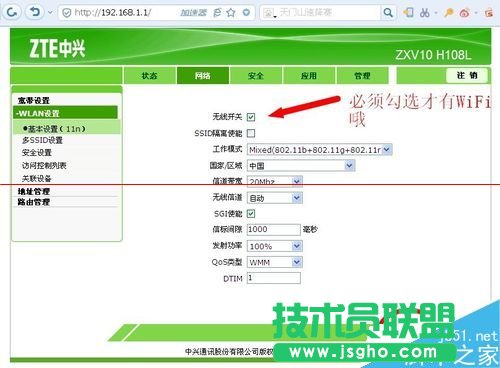Click the compatibility mode icon in address bar

click(217, 13)
